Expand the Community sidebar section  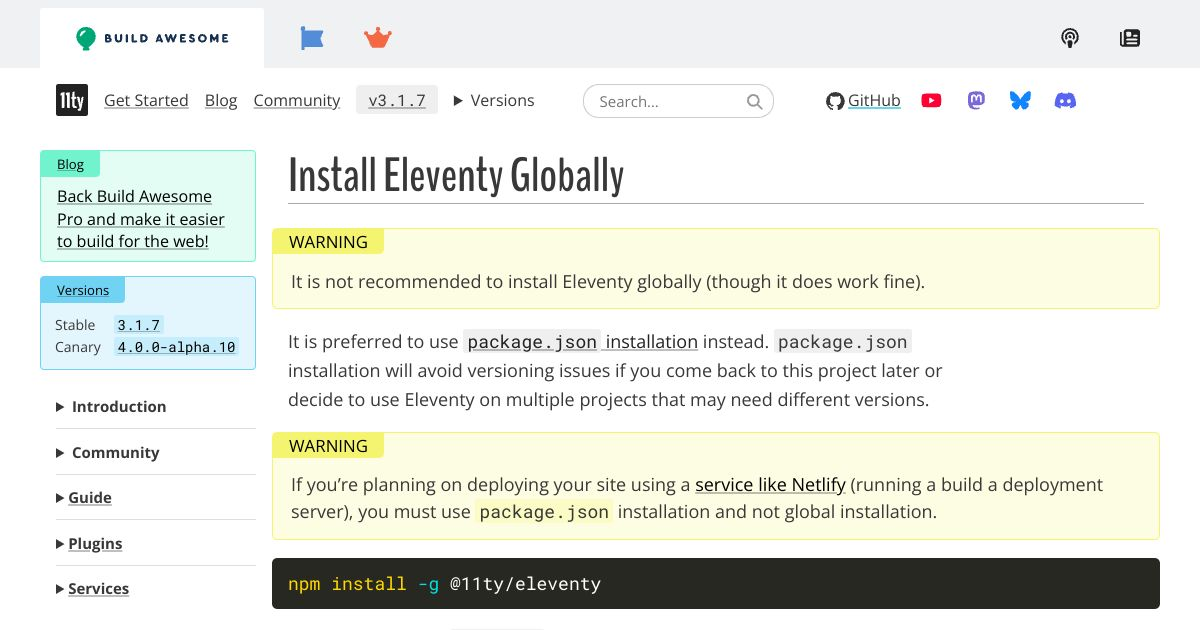tap(108, 452)
